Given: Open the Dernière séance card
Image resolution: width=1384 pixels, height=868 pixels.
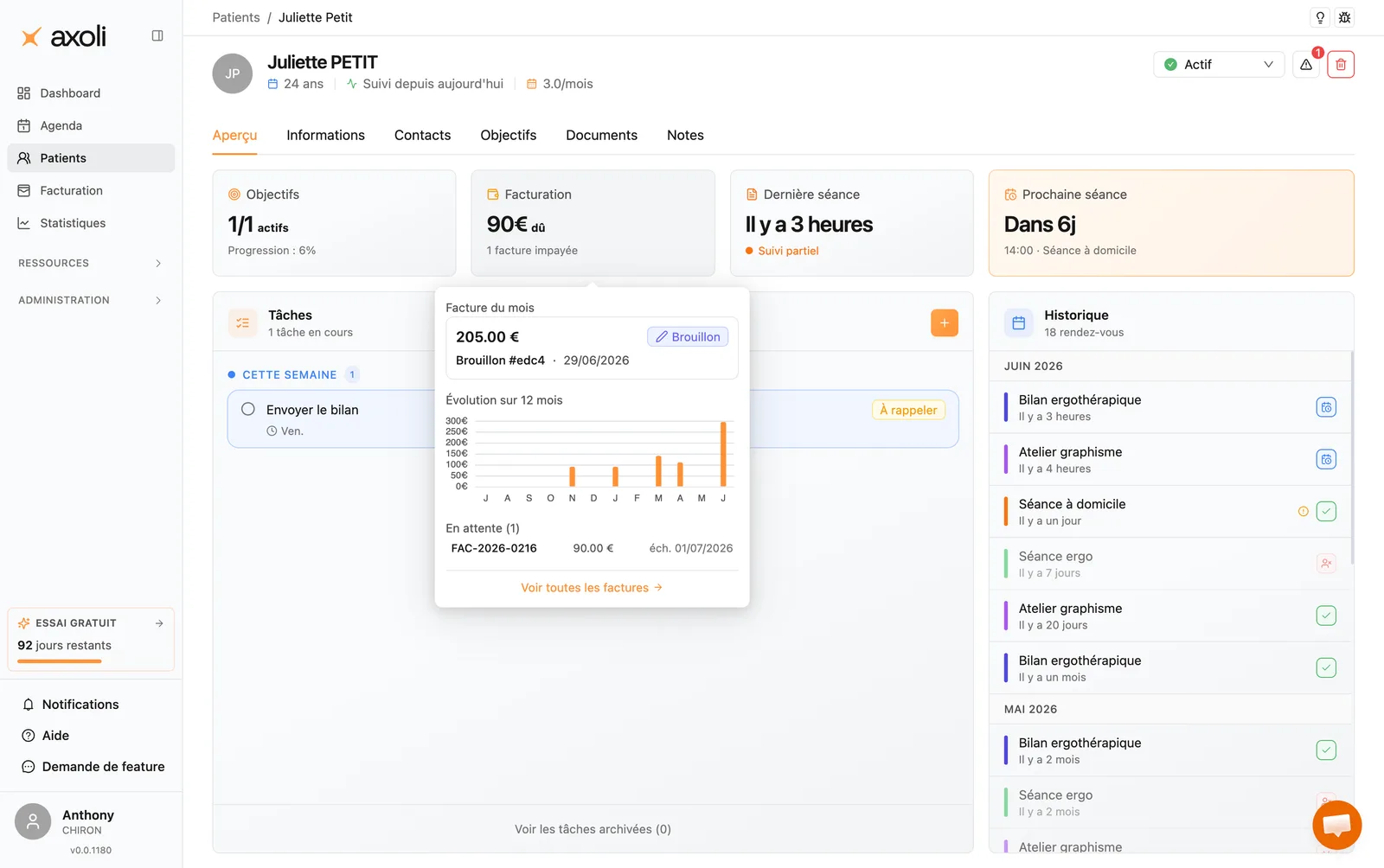Looking at the screenshot, I should click(852, 223).
